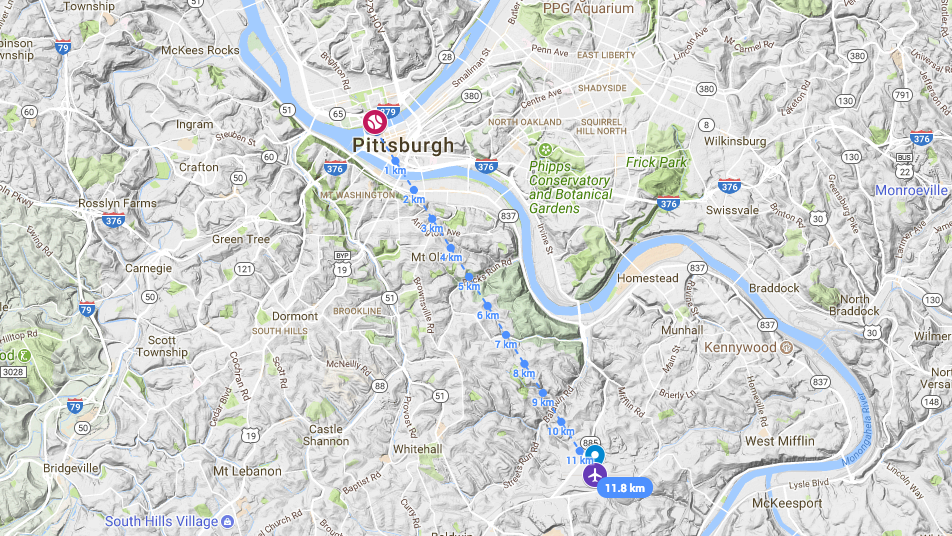Click the 10 km route marker dot

pyautogui.click(x=561, y=422)
